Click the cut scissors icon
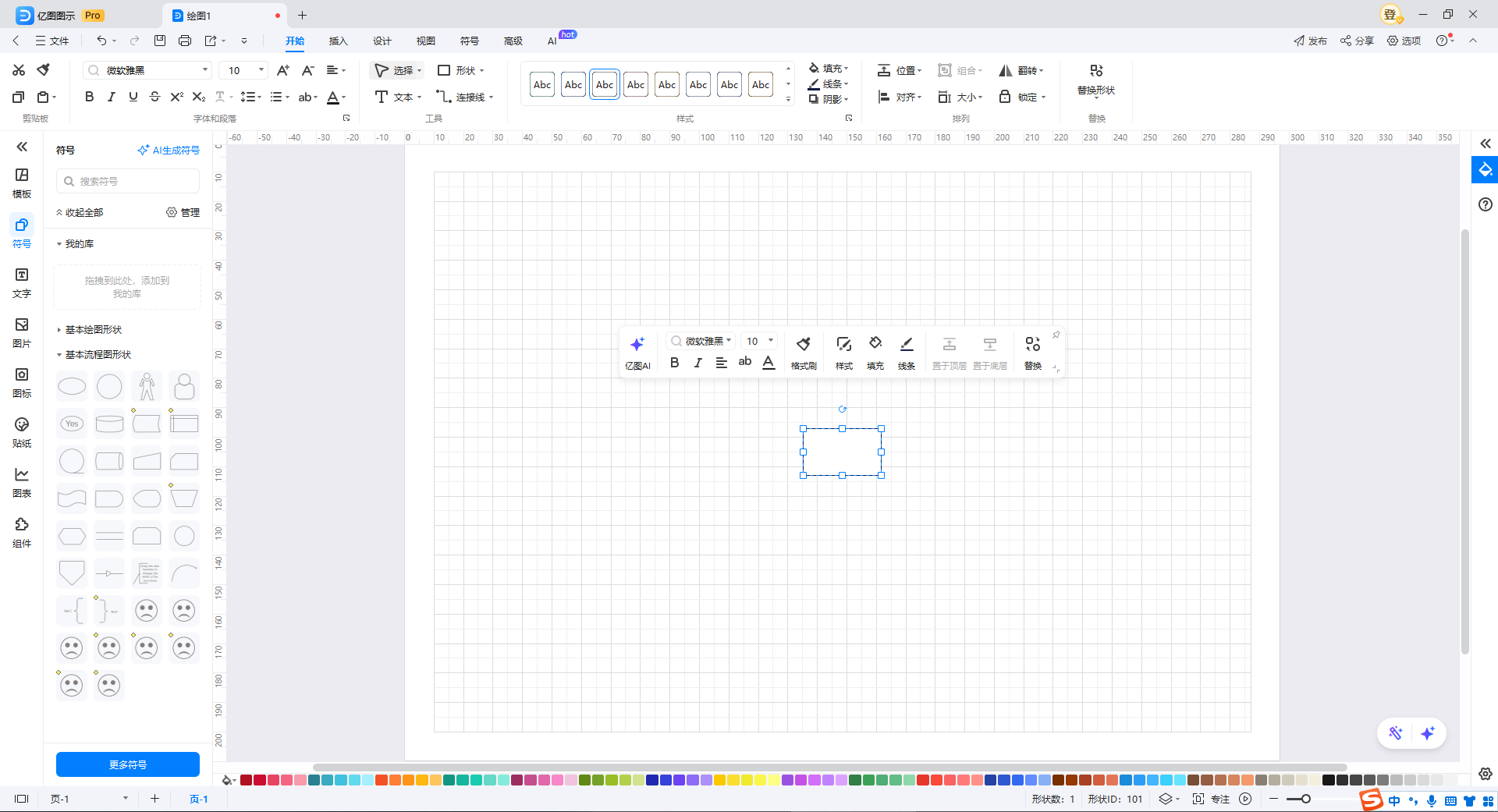The image size is (1498, 812). [x=19, y=70]
